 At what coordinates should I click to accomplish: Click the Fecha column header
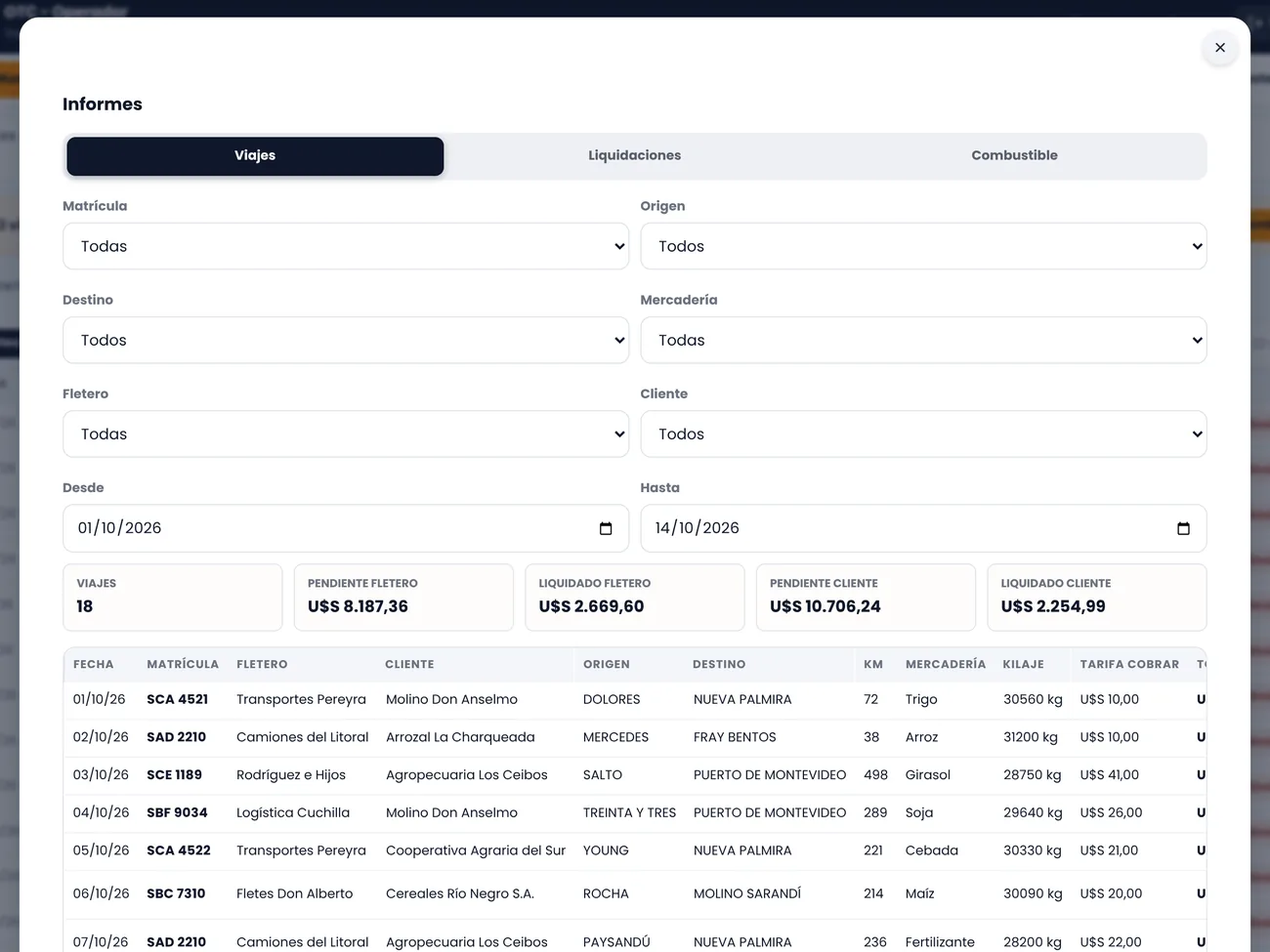(x=94, y=664)
